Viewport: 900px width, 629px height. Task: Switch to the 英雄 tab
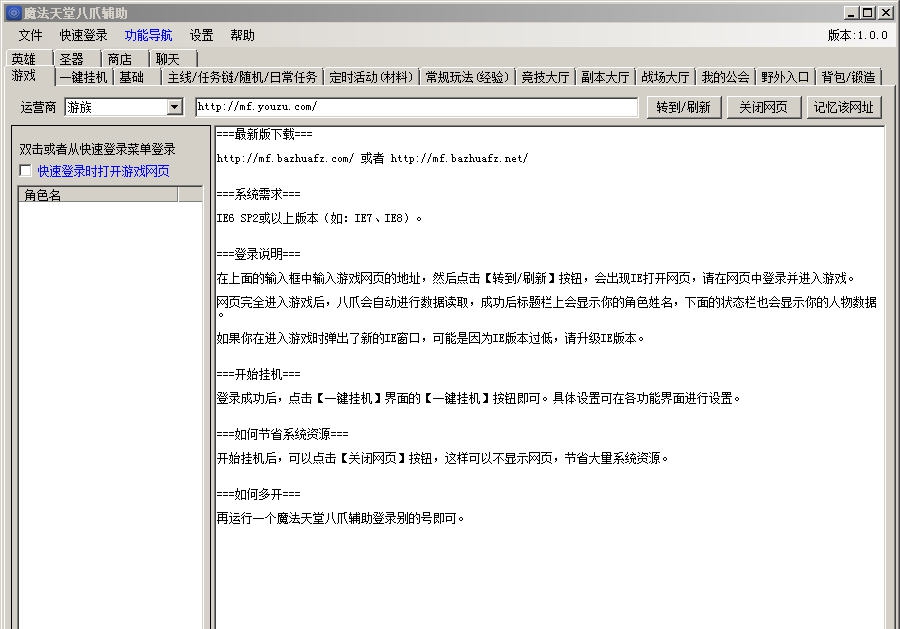pyautogui.click(x=23, y=58)
